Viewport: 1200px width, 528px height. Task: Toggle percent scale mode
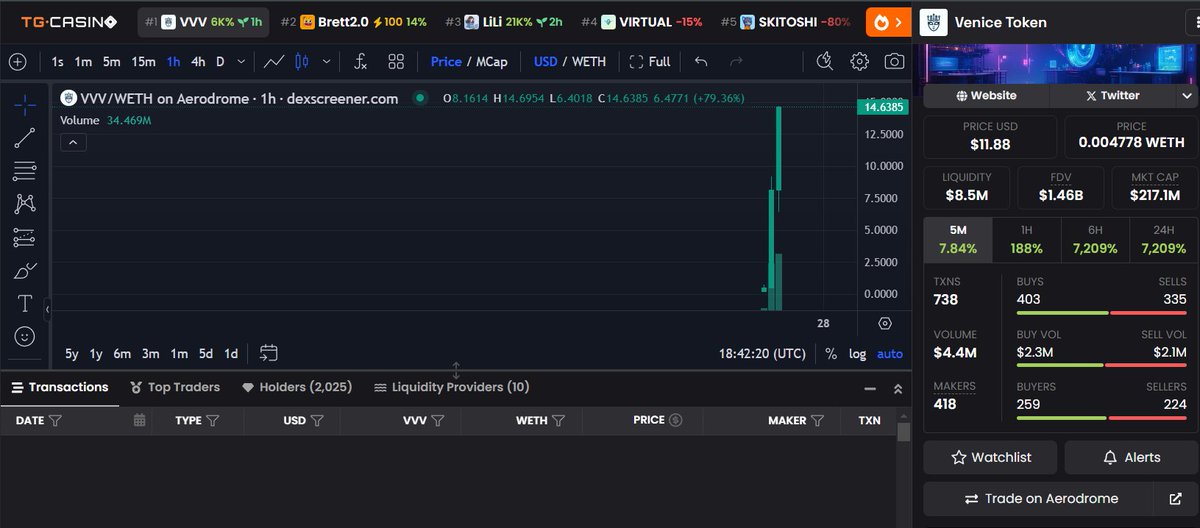pyautogui.click(x=831, y=353)
